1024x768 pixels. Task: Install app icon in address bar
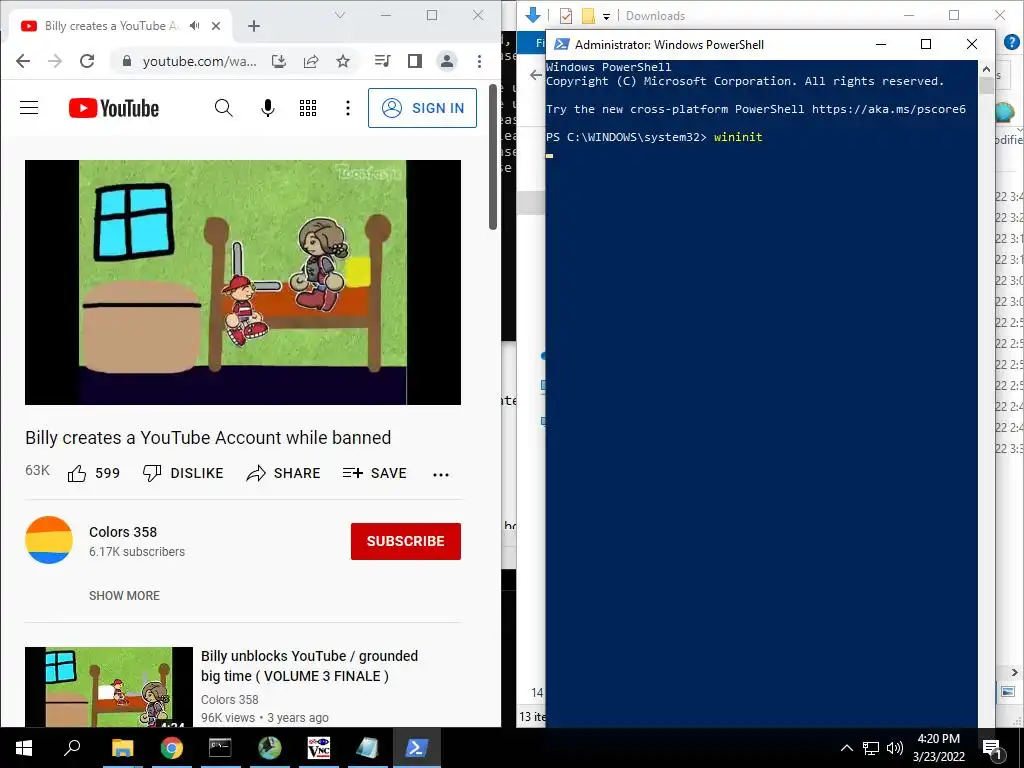point(279,61)
